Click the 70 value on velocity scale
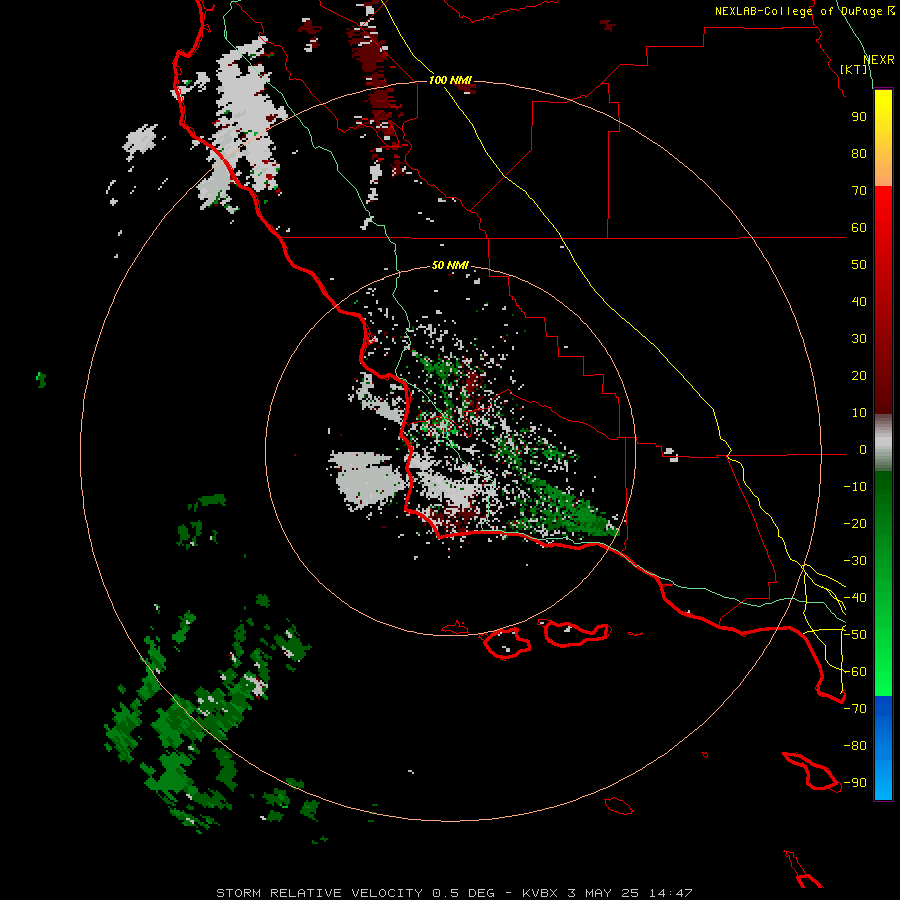Viewport: 900px width, 900px height. pyautogui.click(x=859, y=191)
